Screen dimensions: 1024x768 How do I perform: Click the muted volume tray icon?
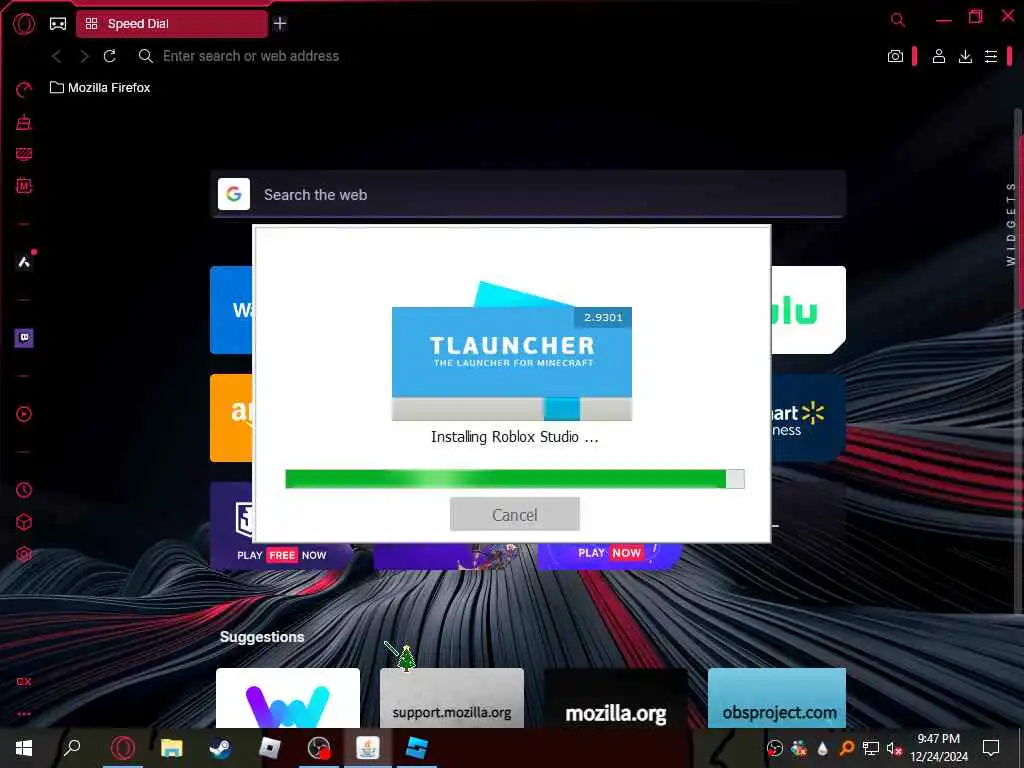click(894, 748)
